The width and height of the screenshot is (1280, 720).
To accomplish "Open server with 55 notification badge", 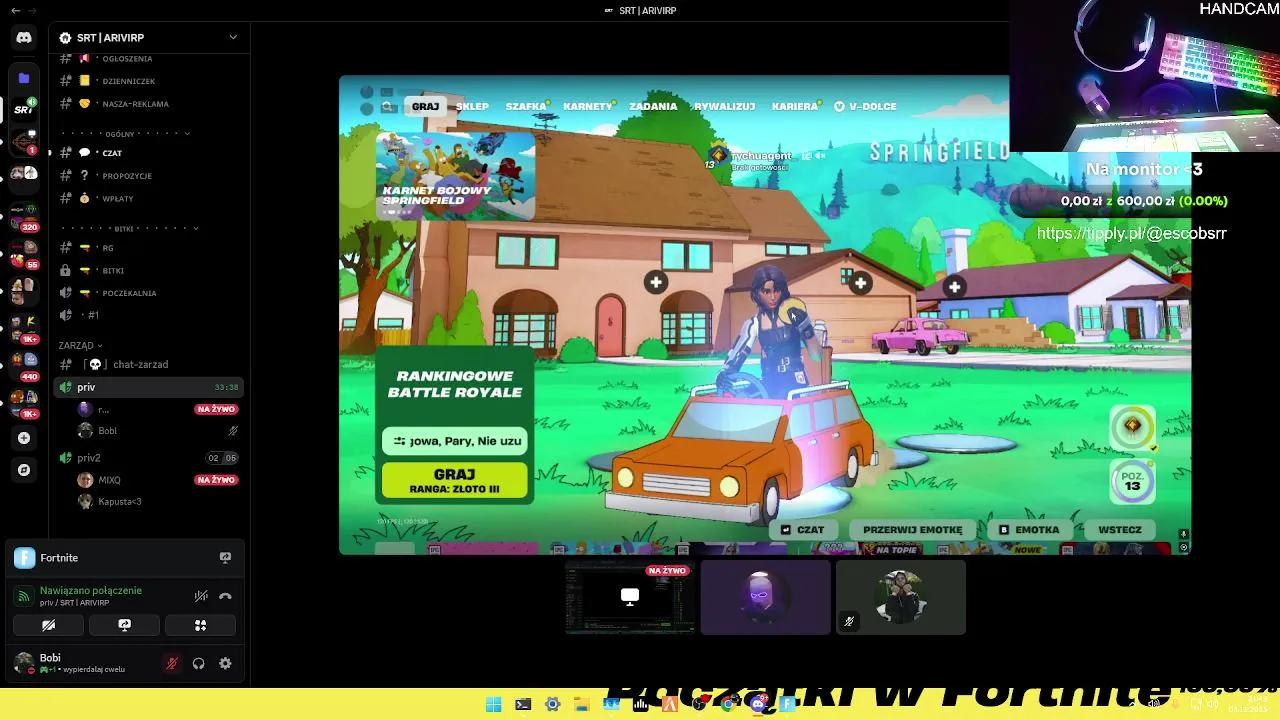I will click(24, 253).
